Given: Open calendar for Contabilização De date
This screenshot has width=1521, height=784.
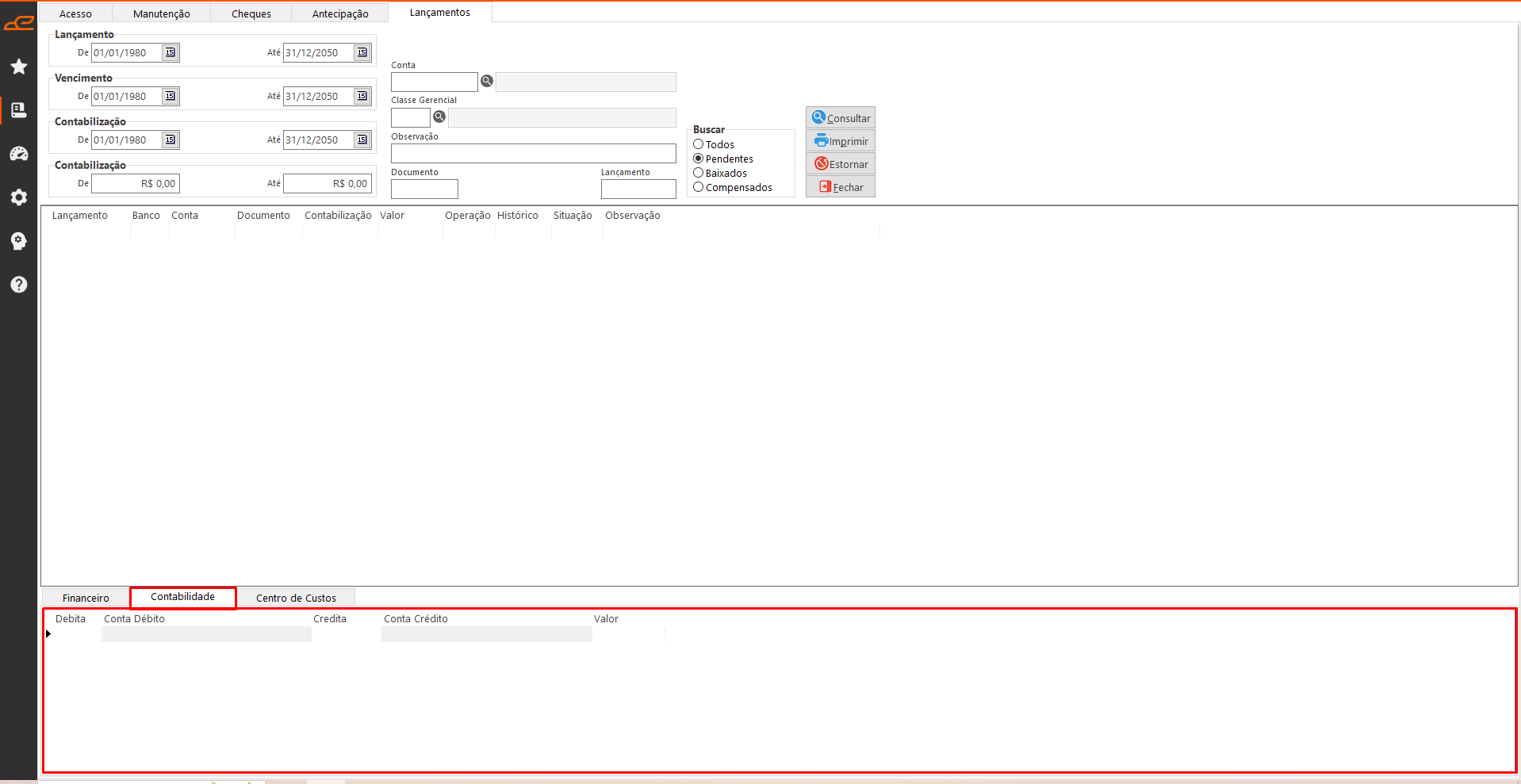Looking at the screenshot, I should coord(170,140).
